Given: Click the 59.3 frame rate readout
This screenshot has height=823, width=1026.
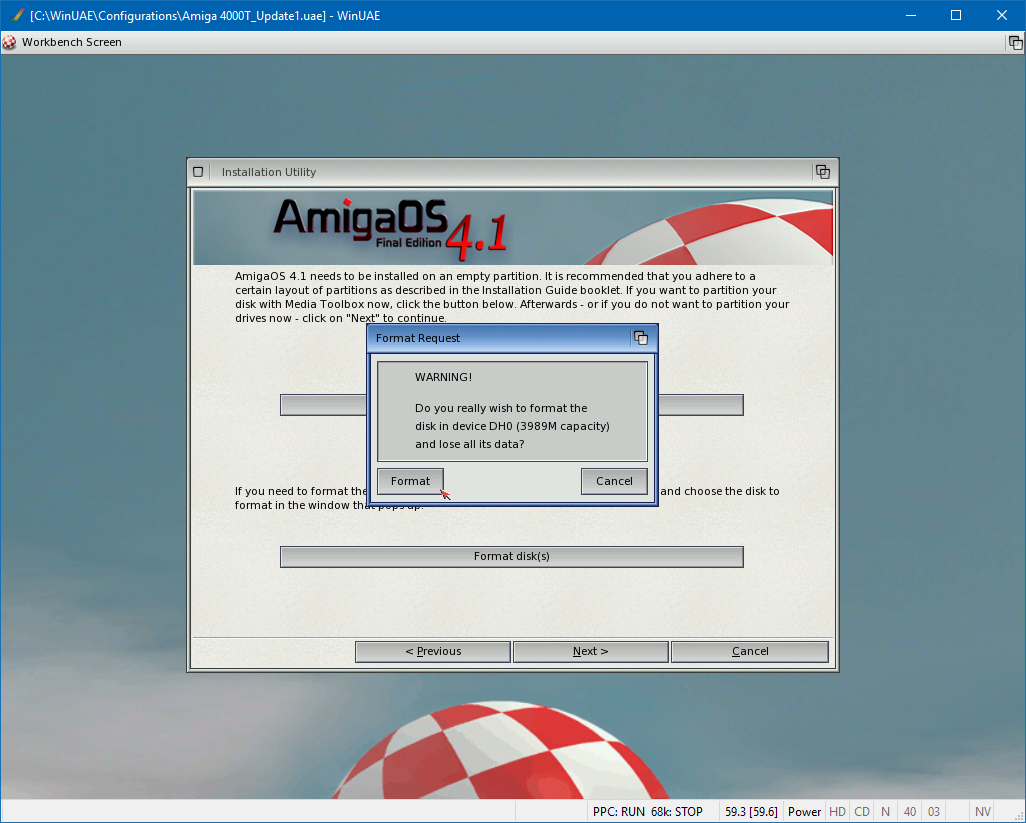Looking at the screenshot, I should 751,812.
